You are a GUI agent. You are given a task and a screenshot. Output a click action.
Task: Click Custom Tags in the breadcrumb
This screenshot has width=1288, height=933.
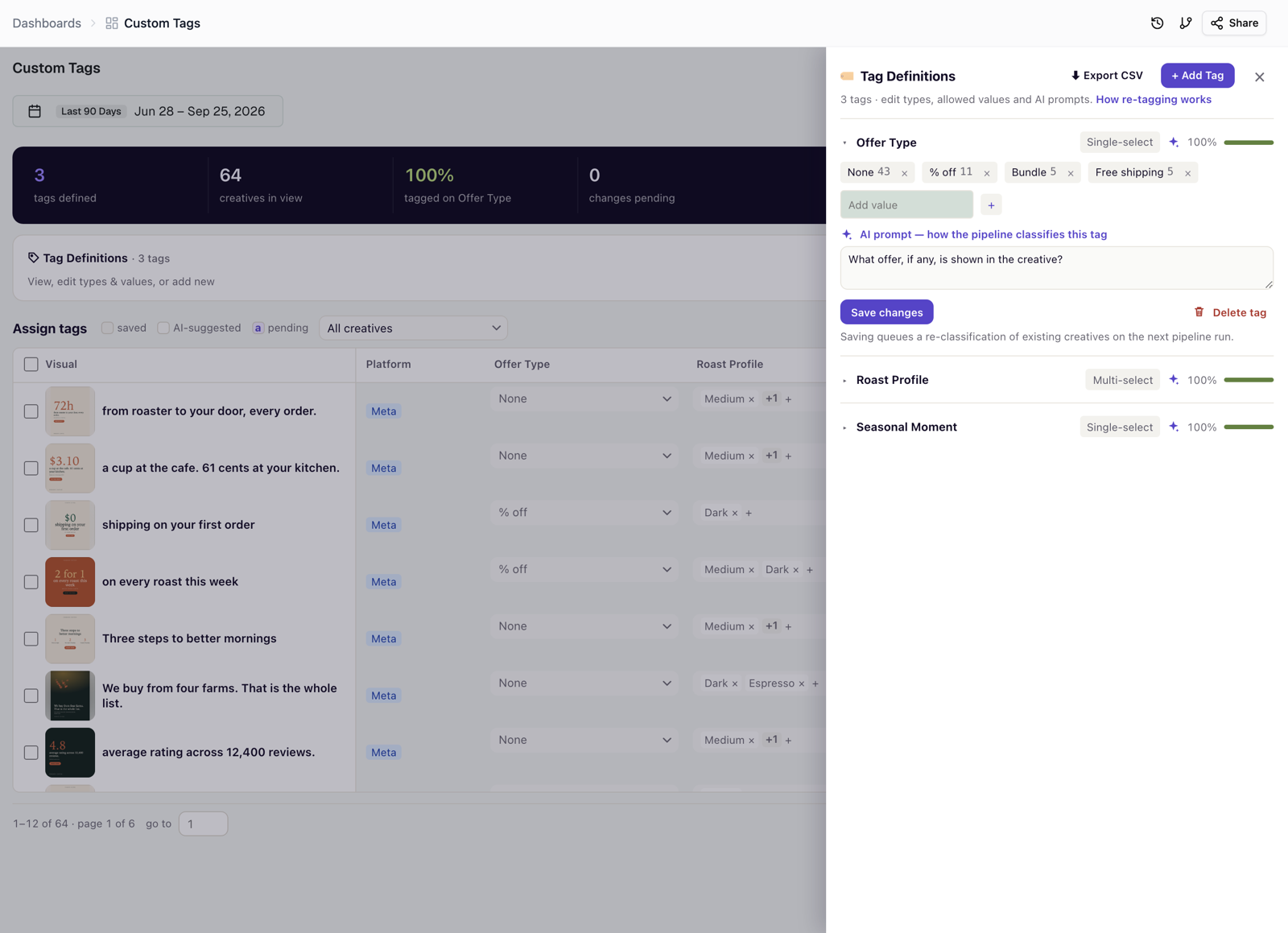coord(162,23)
